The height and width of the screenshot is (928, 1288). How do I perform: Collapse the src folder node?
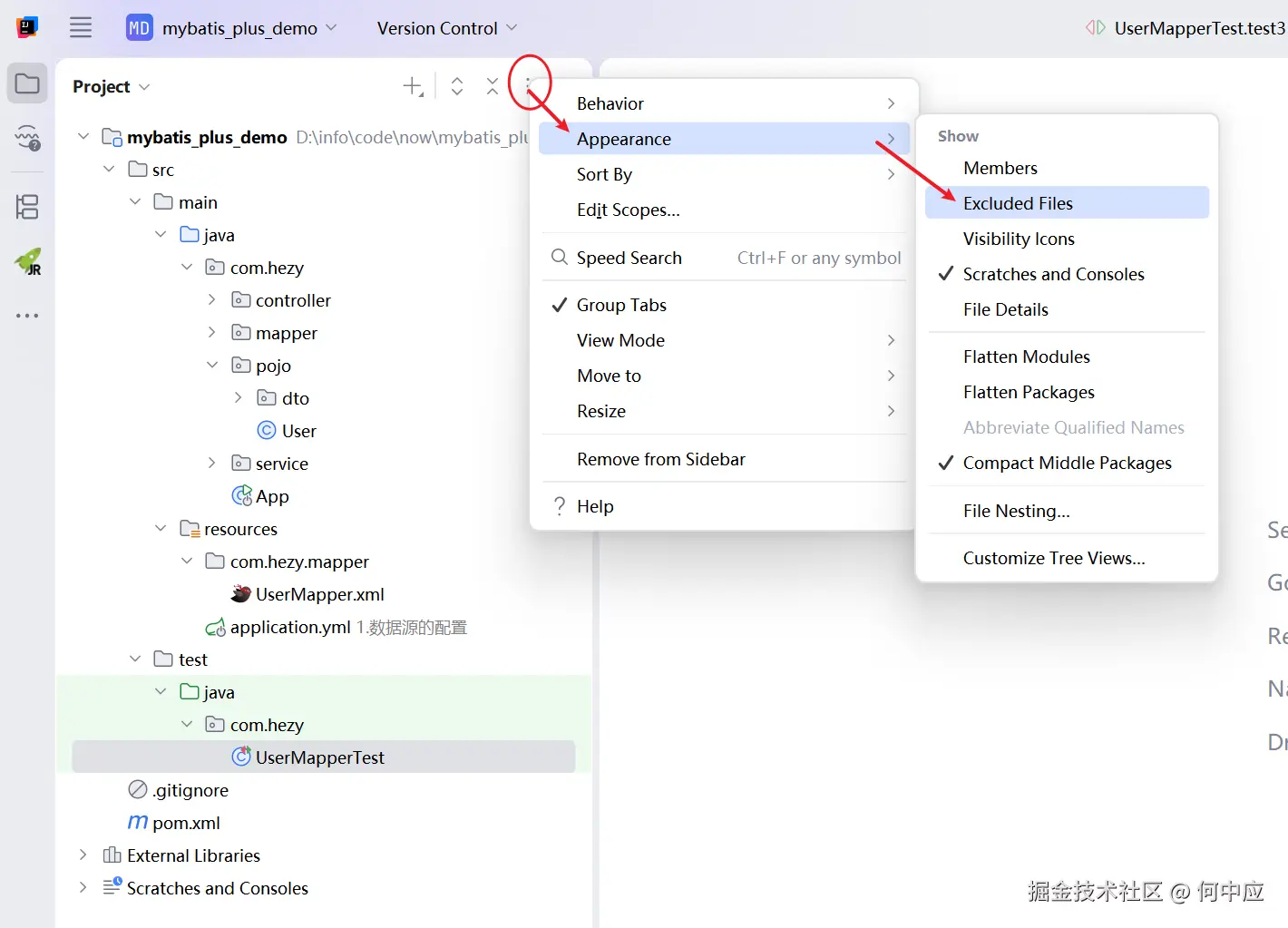tap(109, 169)
